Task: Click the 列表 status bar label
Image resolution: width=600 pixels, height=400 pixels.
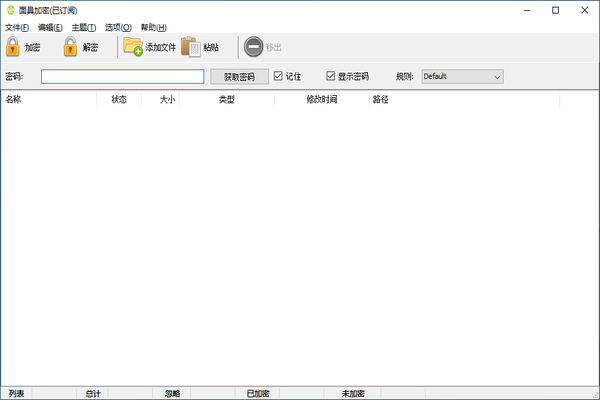Action: coord(16,393)
